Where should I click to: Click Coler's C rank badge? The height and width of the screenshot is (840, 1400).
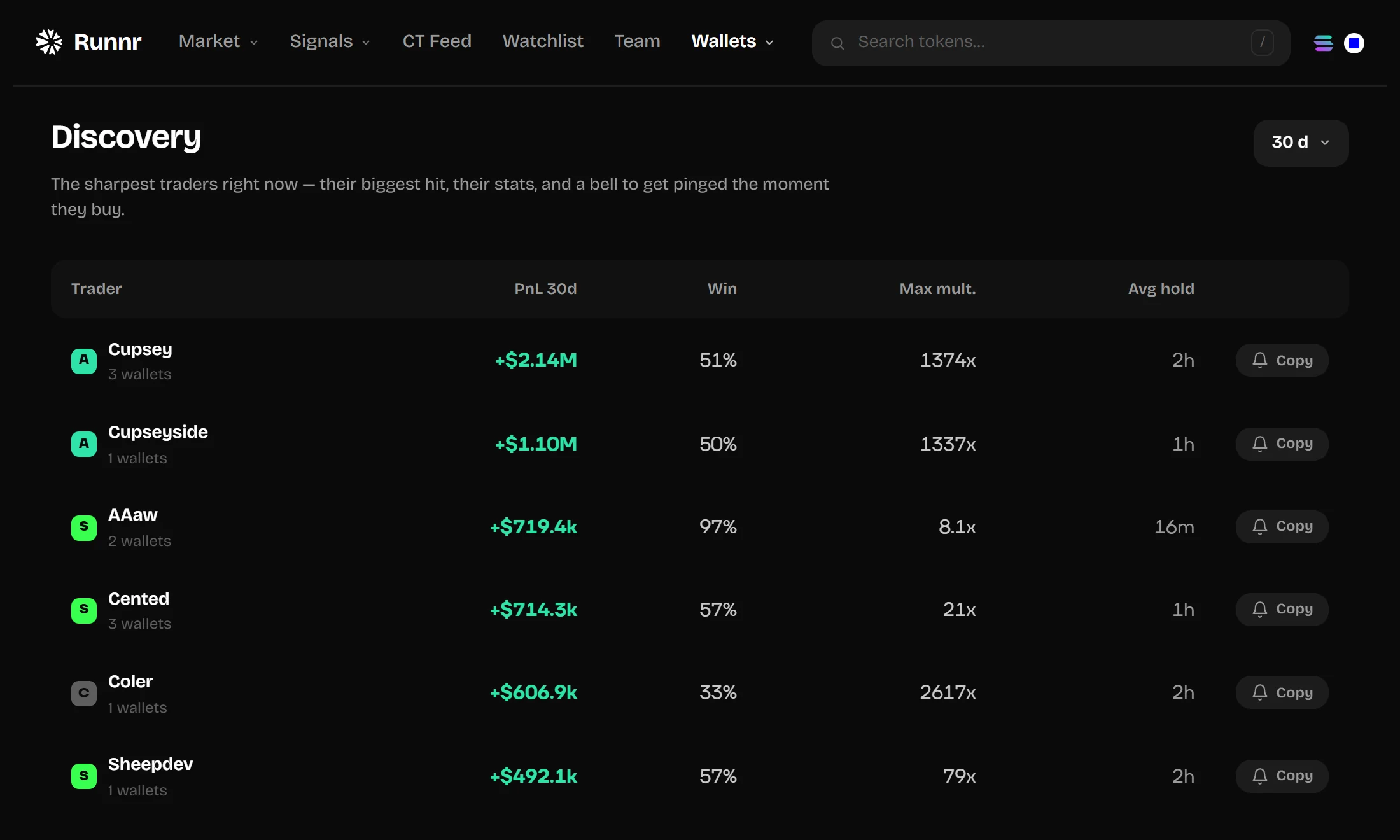pos(84,693)
